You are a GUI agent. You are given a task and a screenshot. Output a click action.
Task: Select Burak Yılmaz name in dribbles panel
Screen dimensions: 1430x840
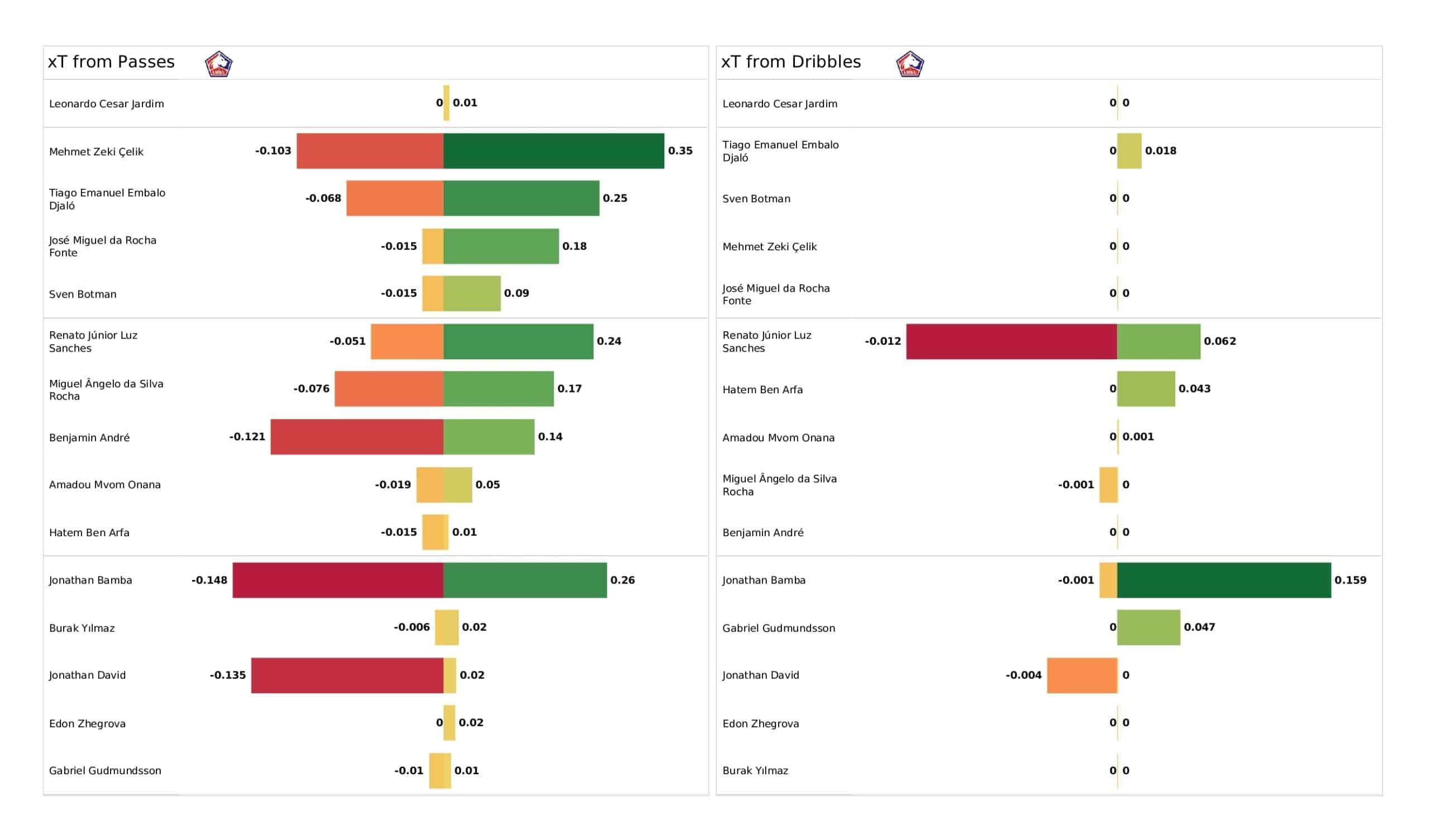click(755, 771)
